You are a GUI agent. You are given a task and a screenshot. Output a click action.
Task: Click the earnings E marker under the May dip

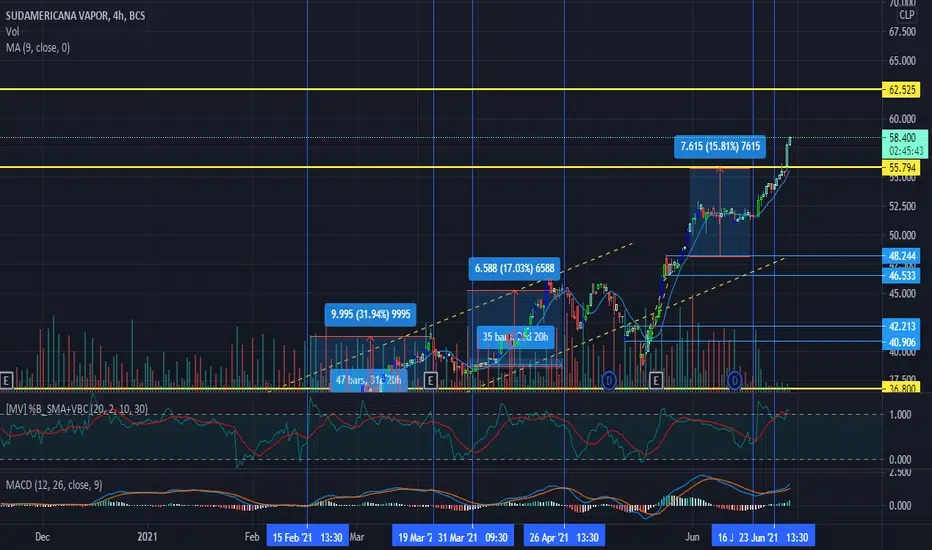tap(656, 380)
